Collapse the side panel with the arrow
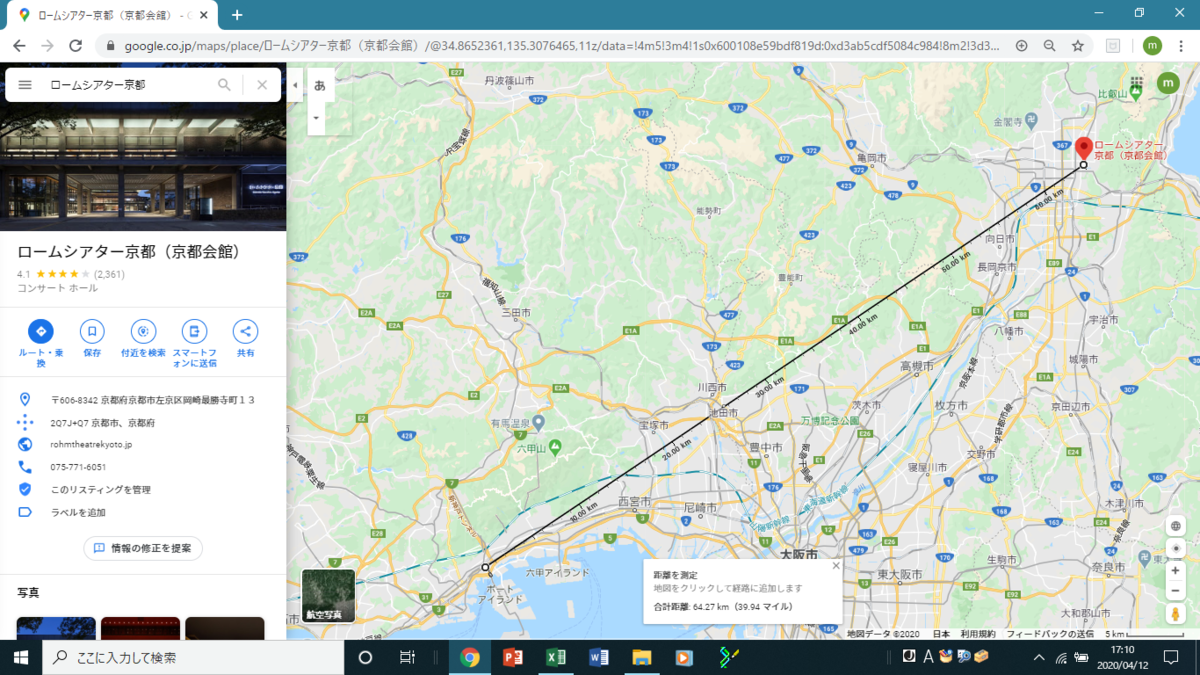 pos(295,85)
